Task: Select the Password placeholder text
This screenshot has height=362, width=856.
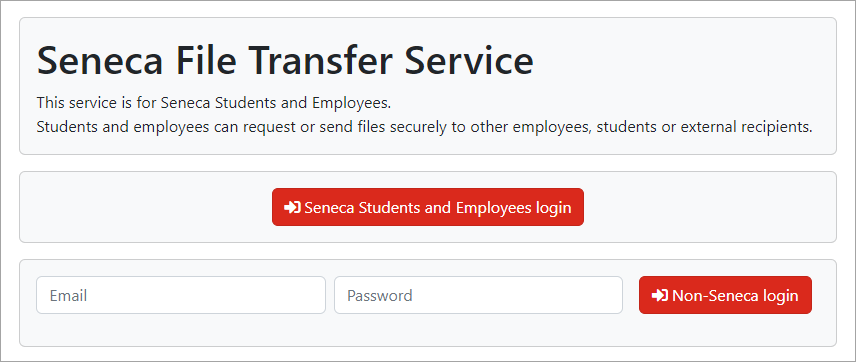Action: point(380,295)
